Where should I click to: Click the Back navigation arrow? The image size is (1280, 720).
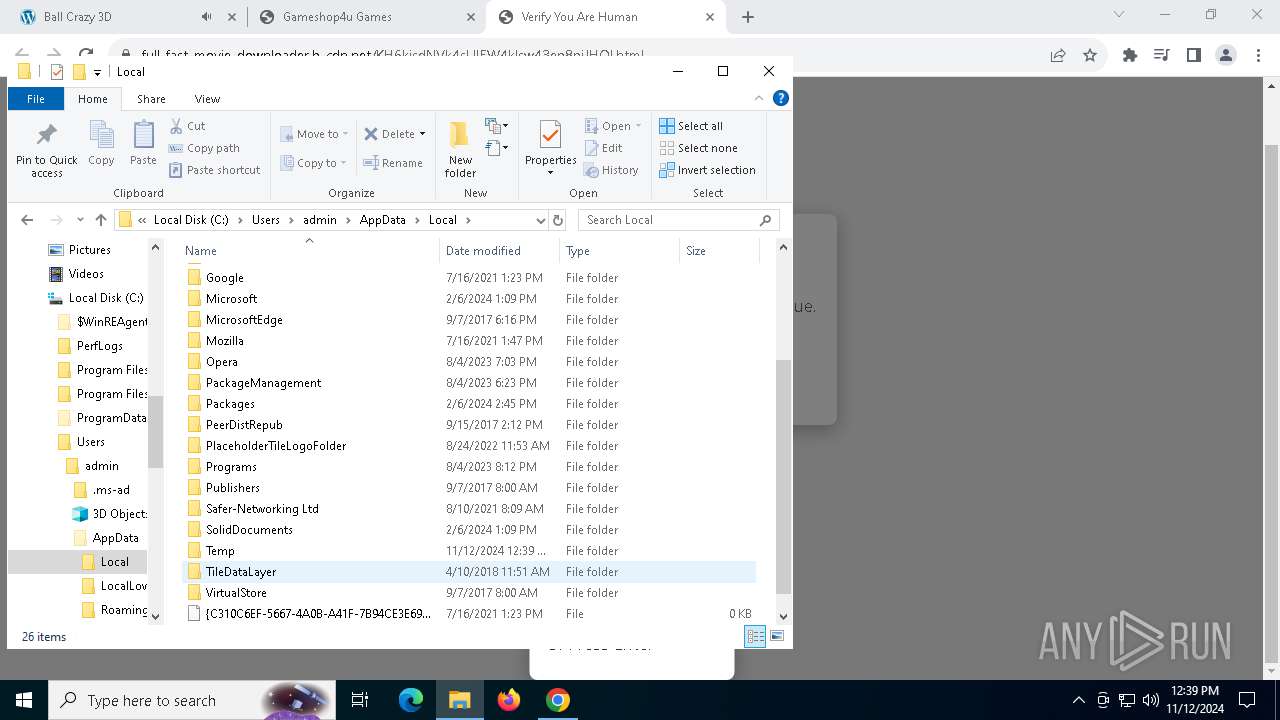[x=27, y=220]
